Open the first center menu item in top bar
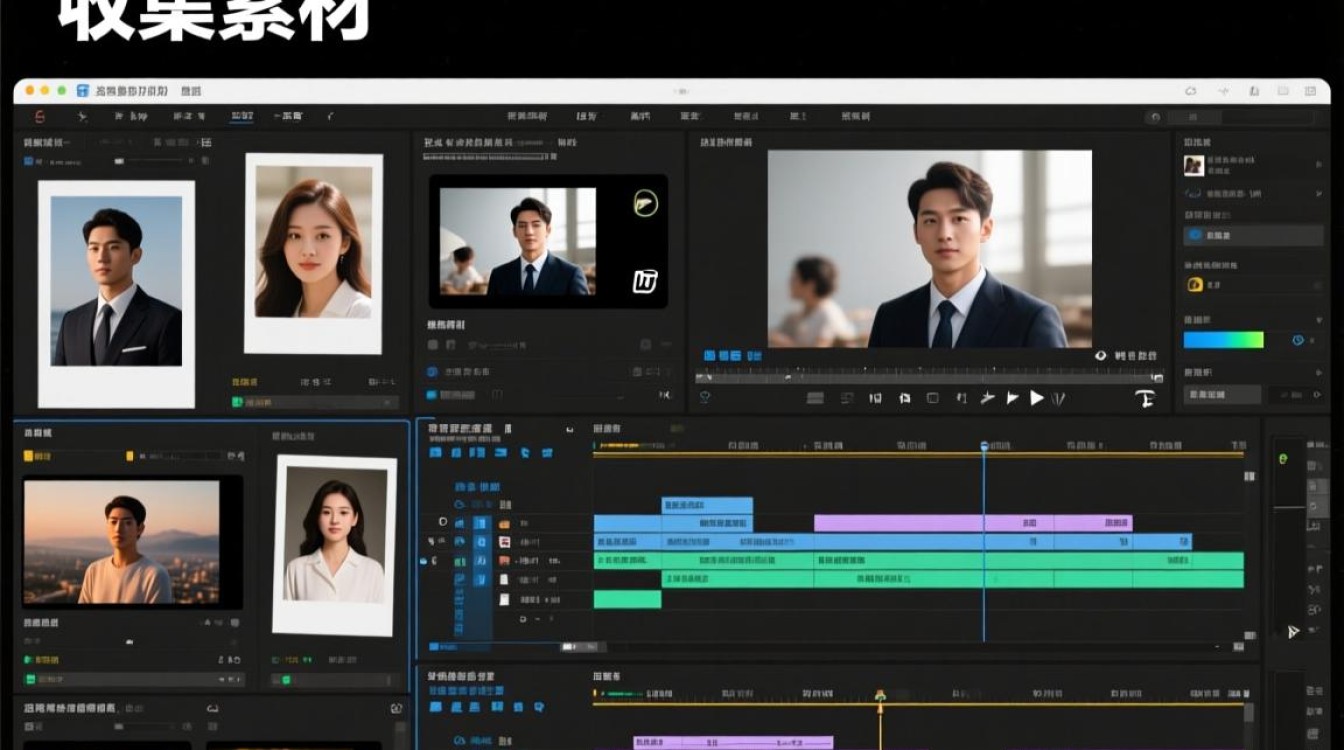 (527, 117)
